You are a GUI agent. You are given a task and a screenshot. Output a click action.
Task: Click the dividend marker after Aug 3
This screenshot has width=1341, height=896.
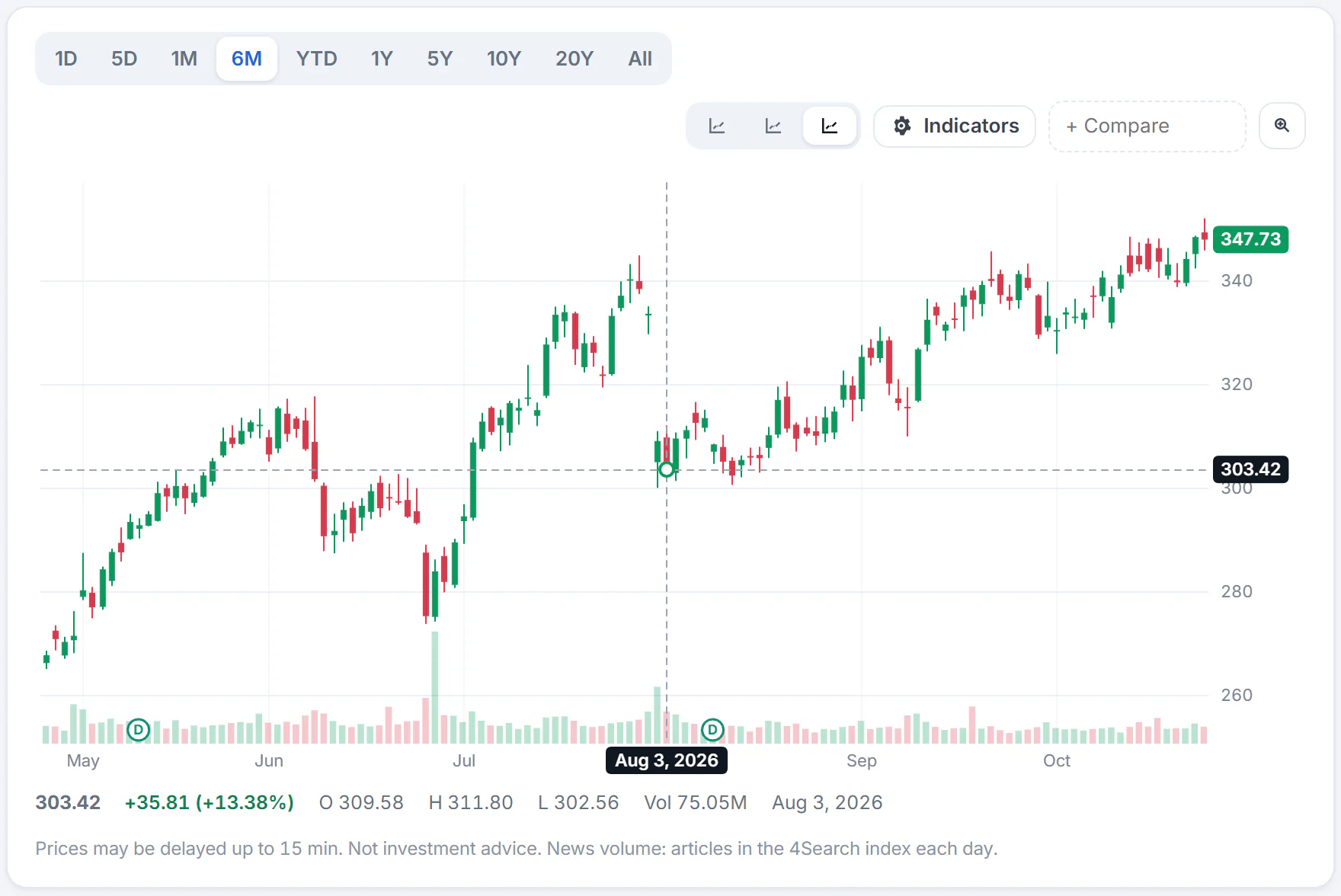click(x=712, y=730)
